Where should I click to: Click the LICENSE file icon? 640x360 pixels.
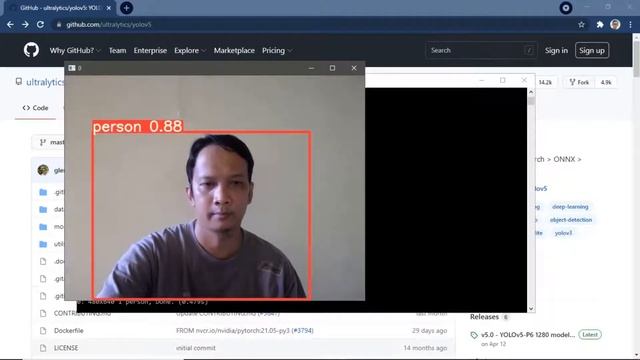click(43, 348)
